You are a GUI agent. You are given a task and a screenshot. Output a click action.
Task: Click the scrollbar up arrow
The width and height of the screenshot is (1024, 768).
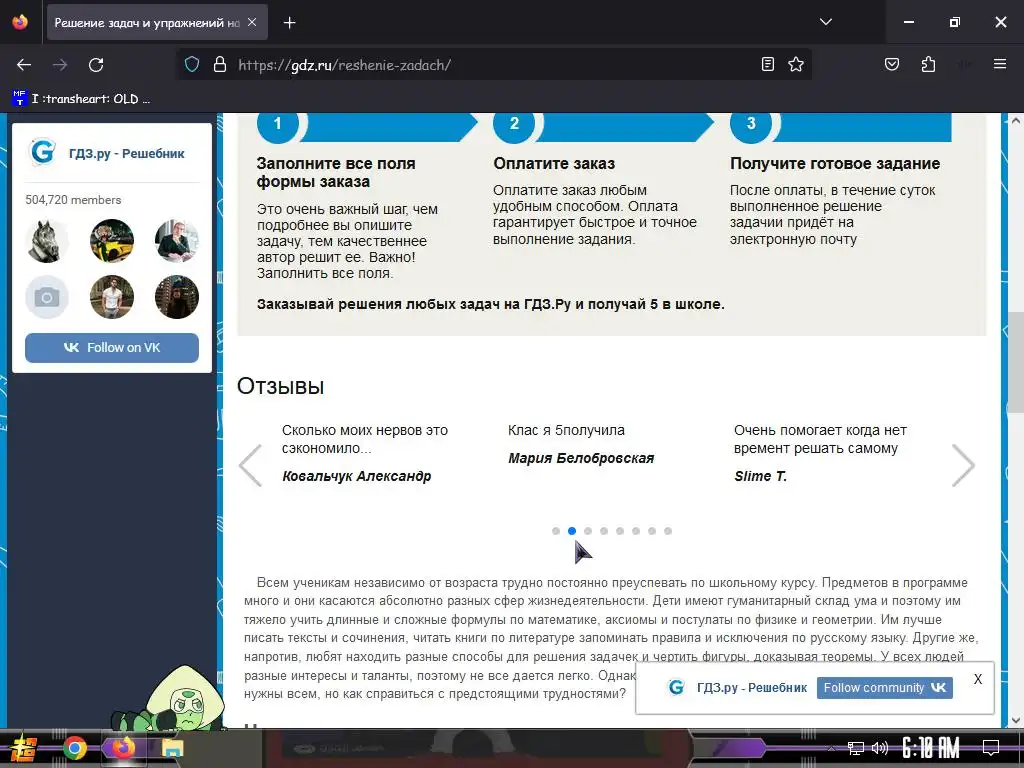point(1016,120)
